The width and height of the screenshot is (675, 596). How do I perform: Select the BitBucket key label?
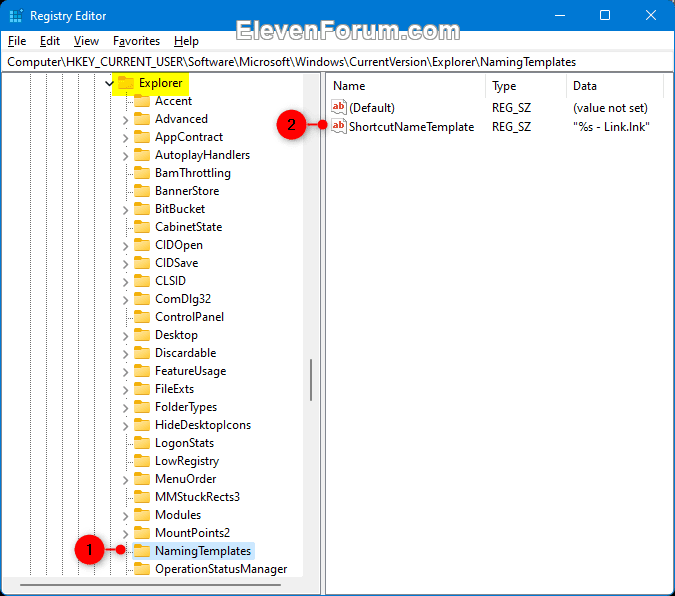pos(180,209)
